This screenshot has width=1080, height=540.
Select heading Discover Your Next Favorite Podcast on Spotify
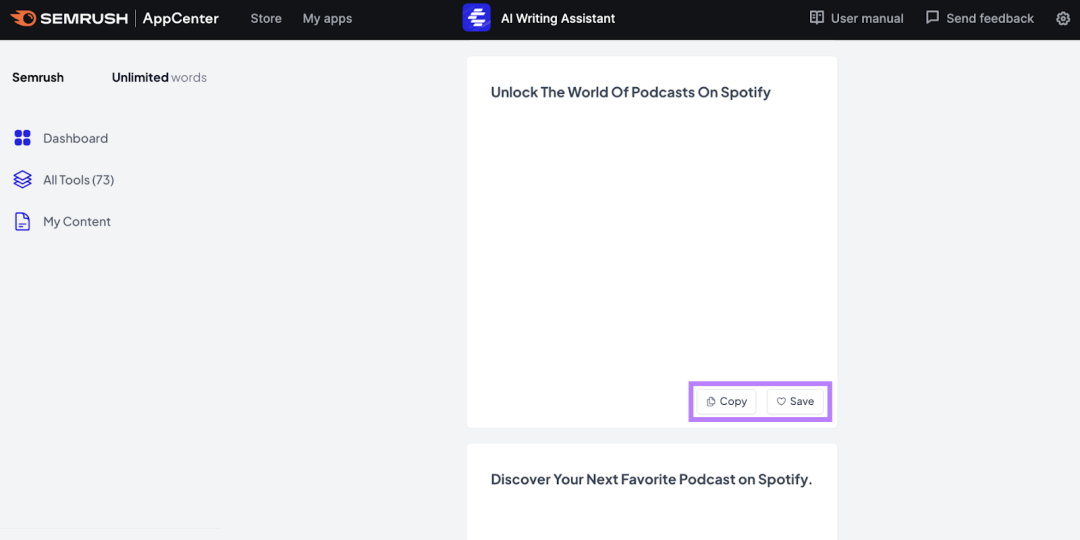coord(652,479)
